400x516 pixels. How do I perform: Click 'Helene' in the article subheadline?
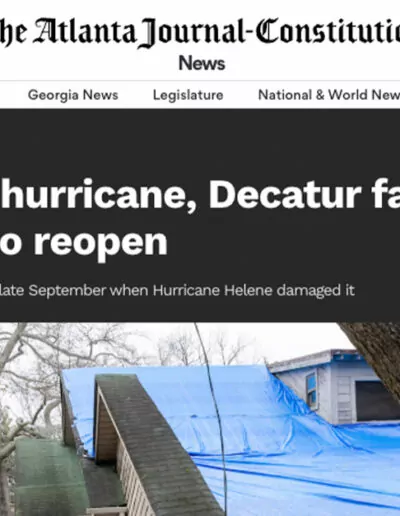(x=248, y=291)
